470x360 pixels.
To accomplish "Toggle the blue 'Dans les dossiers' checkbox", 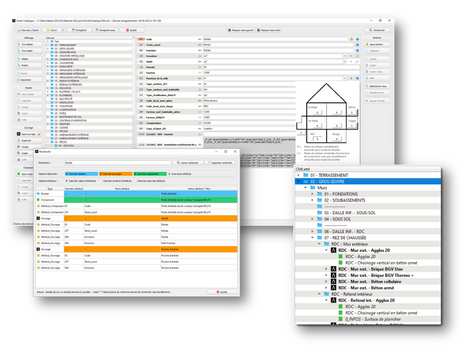I will 67,174.
